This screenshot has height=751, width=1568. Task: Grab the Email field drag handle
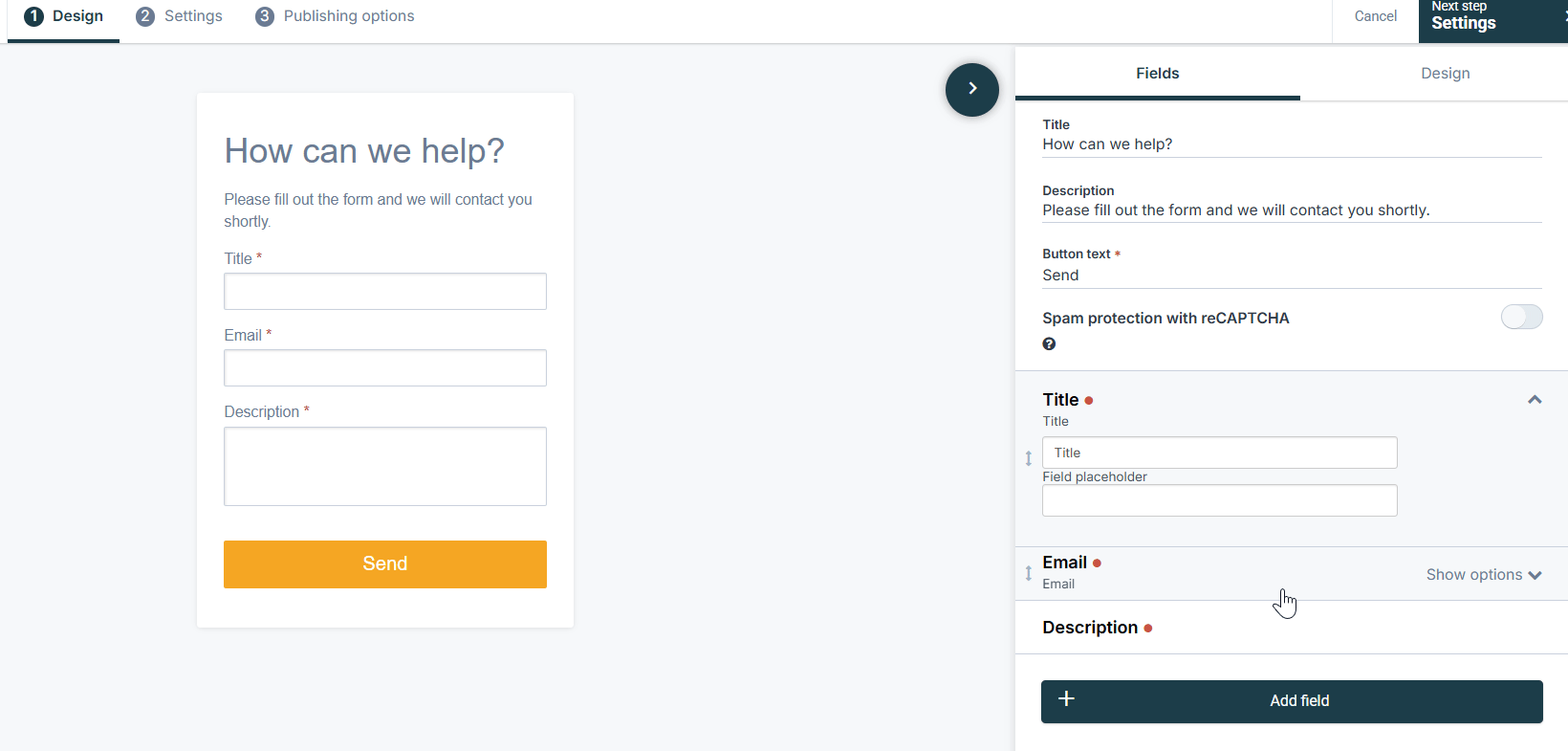click(1029, 573)
